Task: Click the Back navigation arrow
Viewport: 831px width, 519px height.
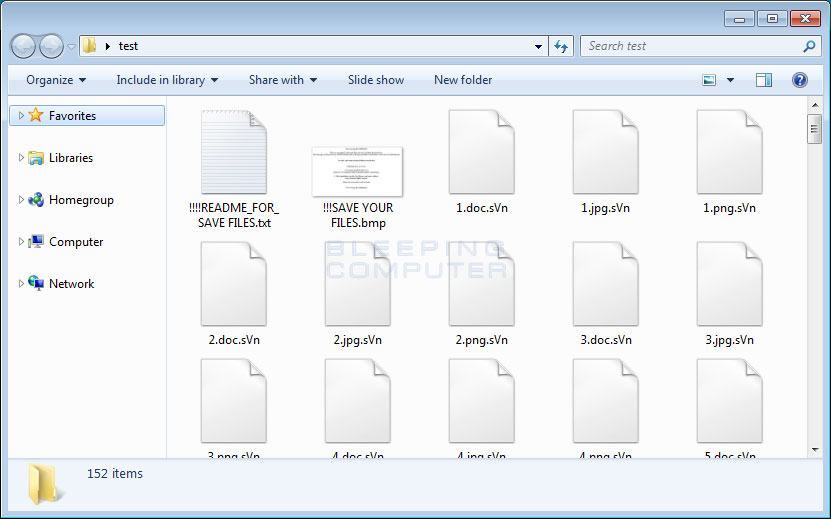Action: point(23,46)
